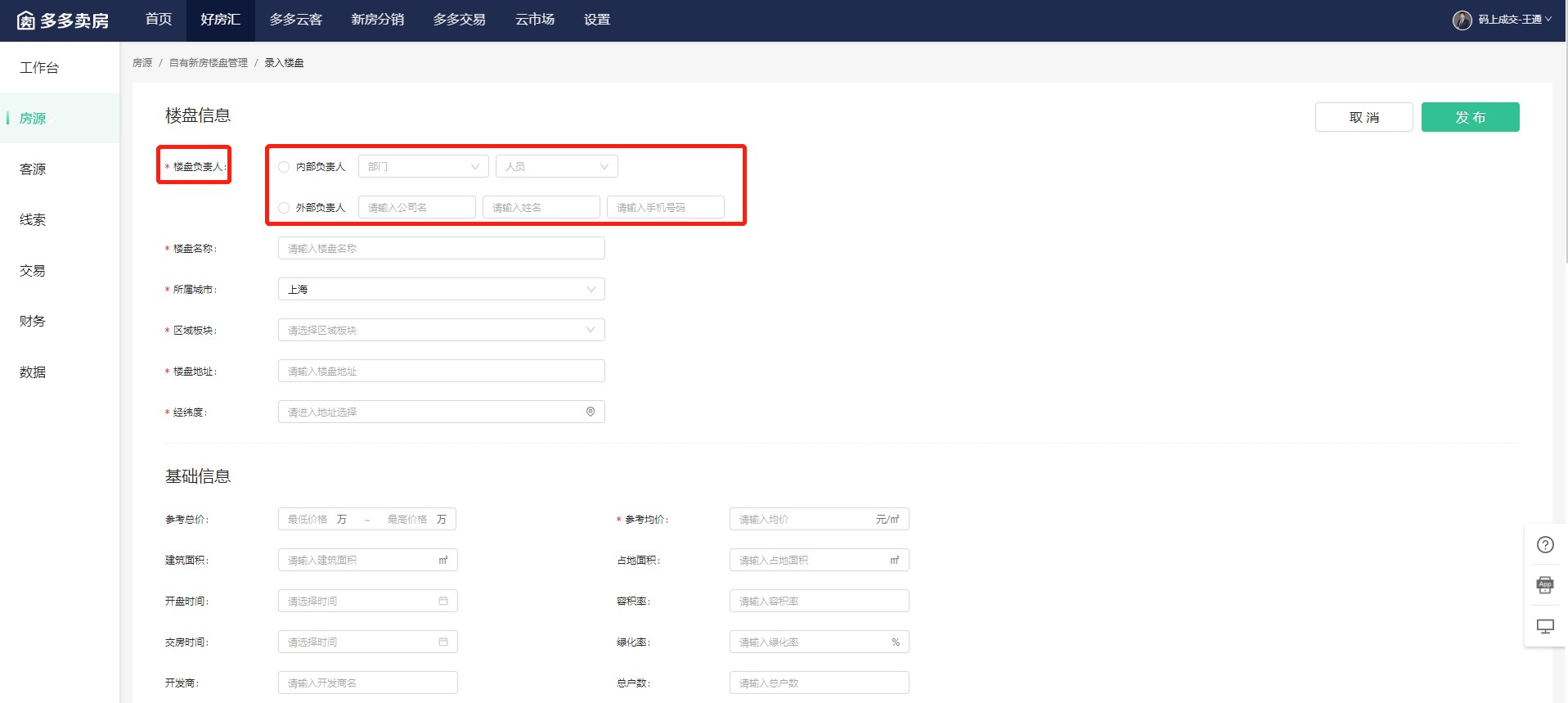The height and width of the screenshot is (703, 1568).
Task: Click the 自有新房楼盘管理 breadcrumb link
Action: click(209, 63)
